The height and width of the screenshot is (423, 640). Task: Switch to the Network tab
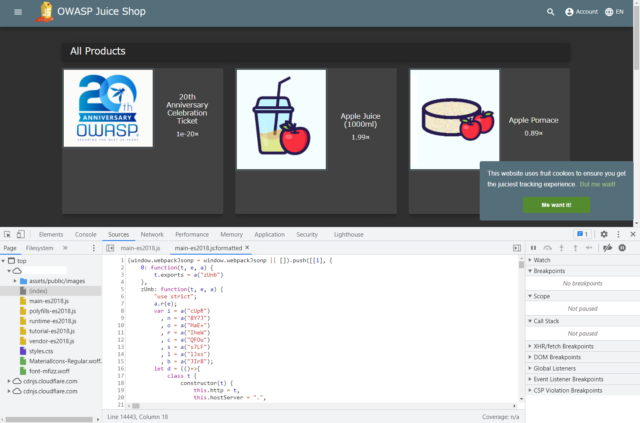pos(152,234)
